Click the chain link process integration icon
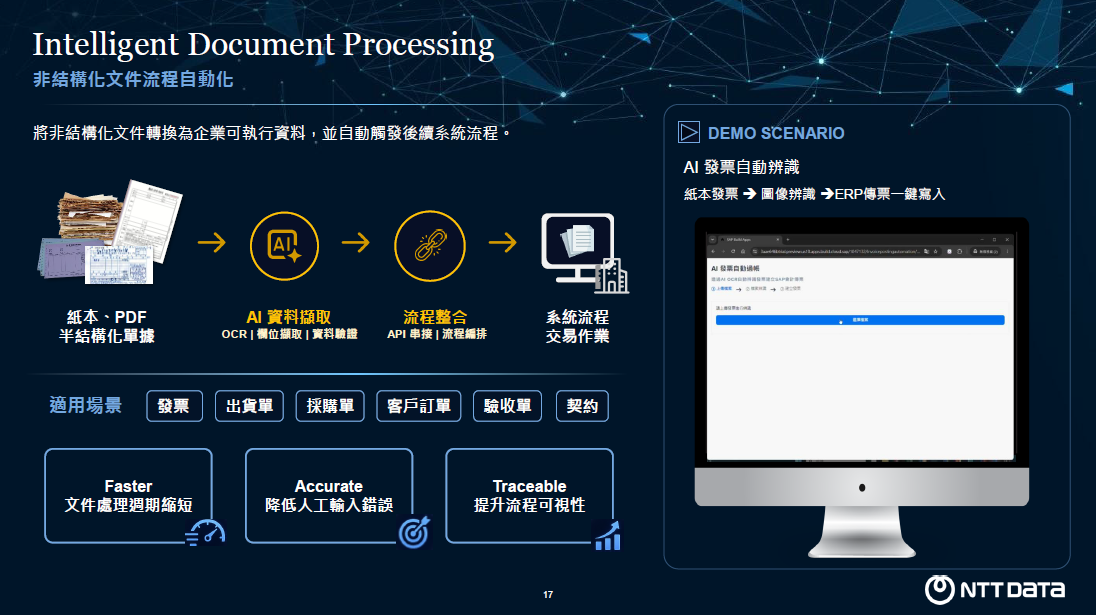1096x615 pixels. pos(430,246)
